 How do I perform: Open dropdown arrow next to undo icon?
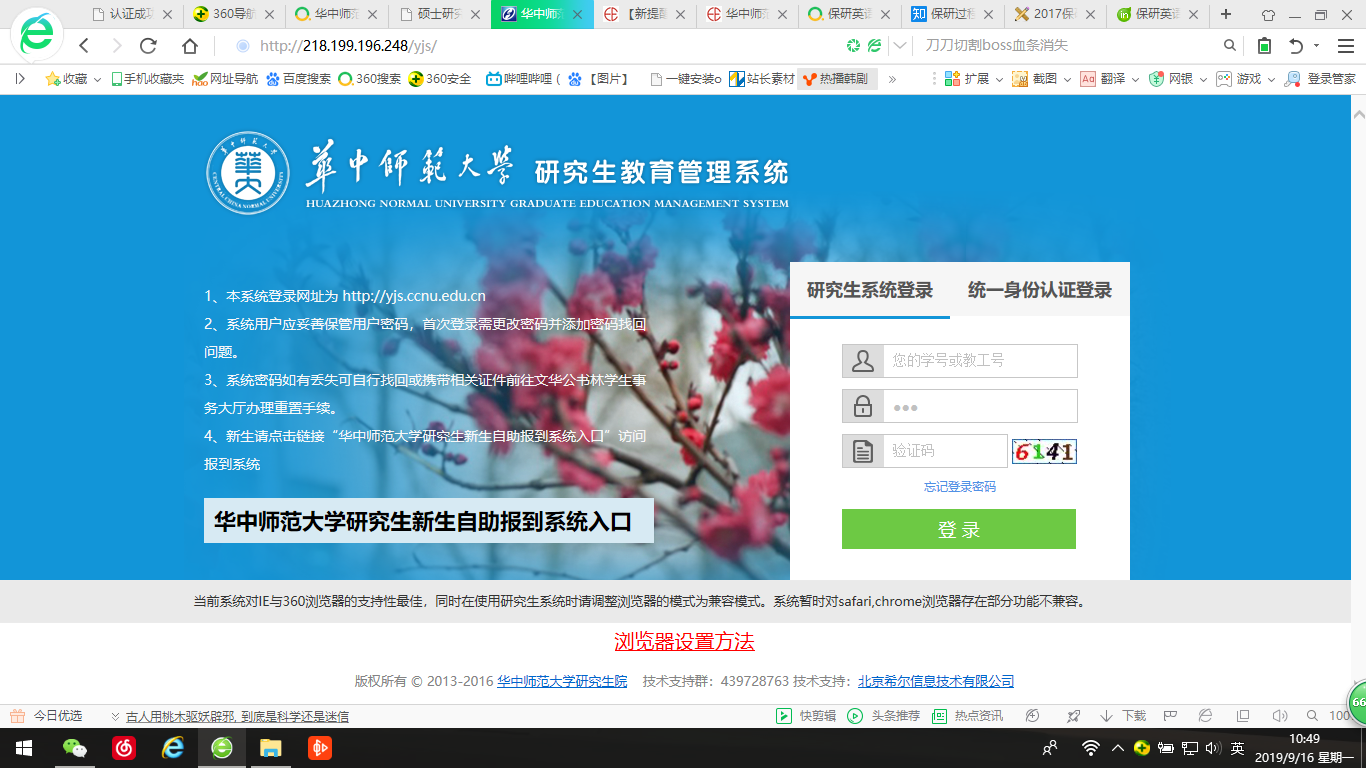[1317, 46]
